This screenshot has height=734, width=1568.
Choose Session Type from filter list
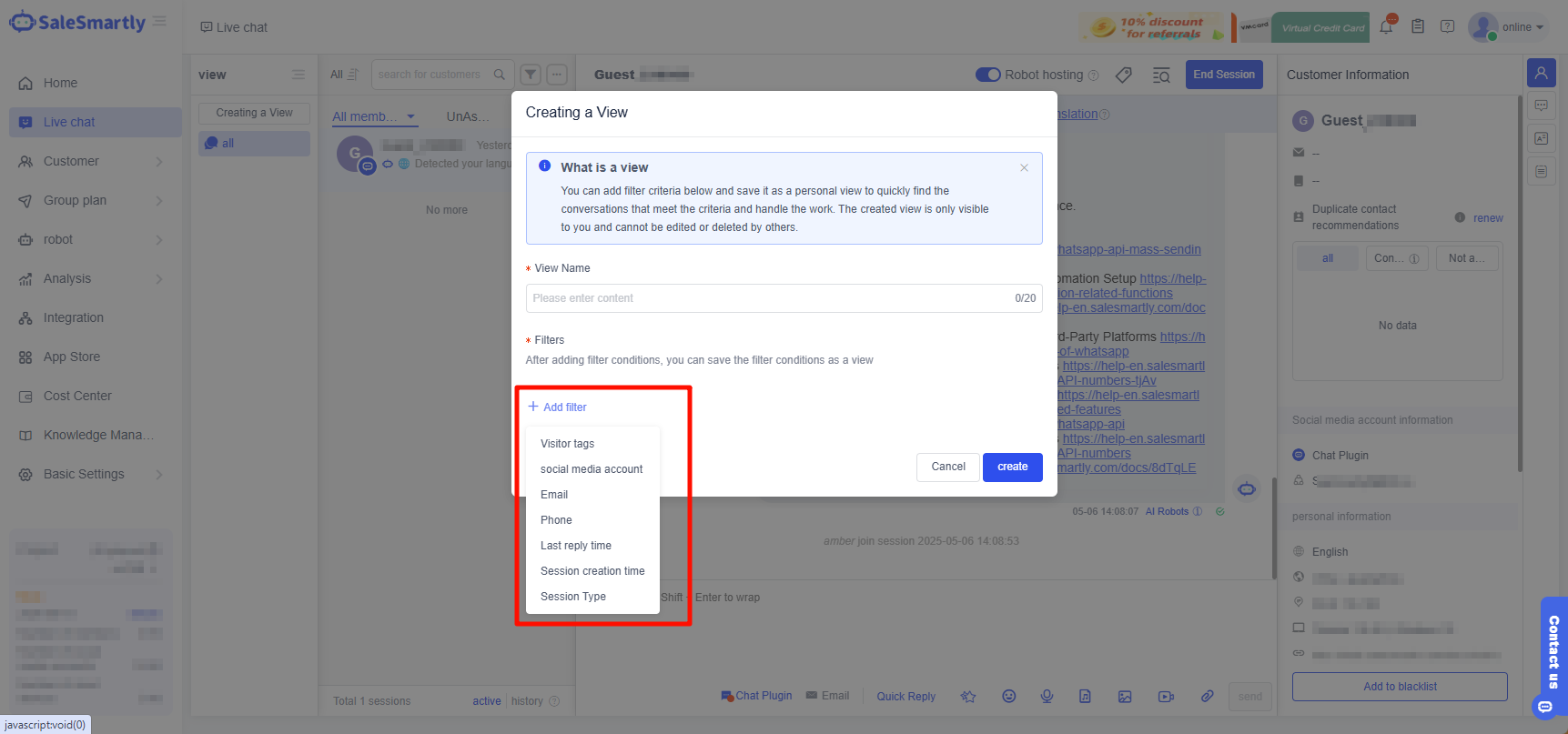(x=573, y=597)
